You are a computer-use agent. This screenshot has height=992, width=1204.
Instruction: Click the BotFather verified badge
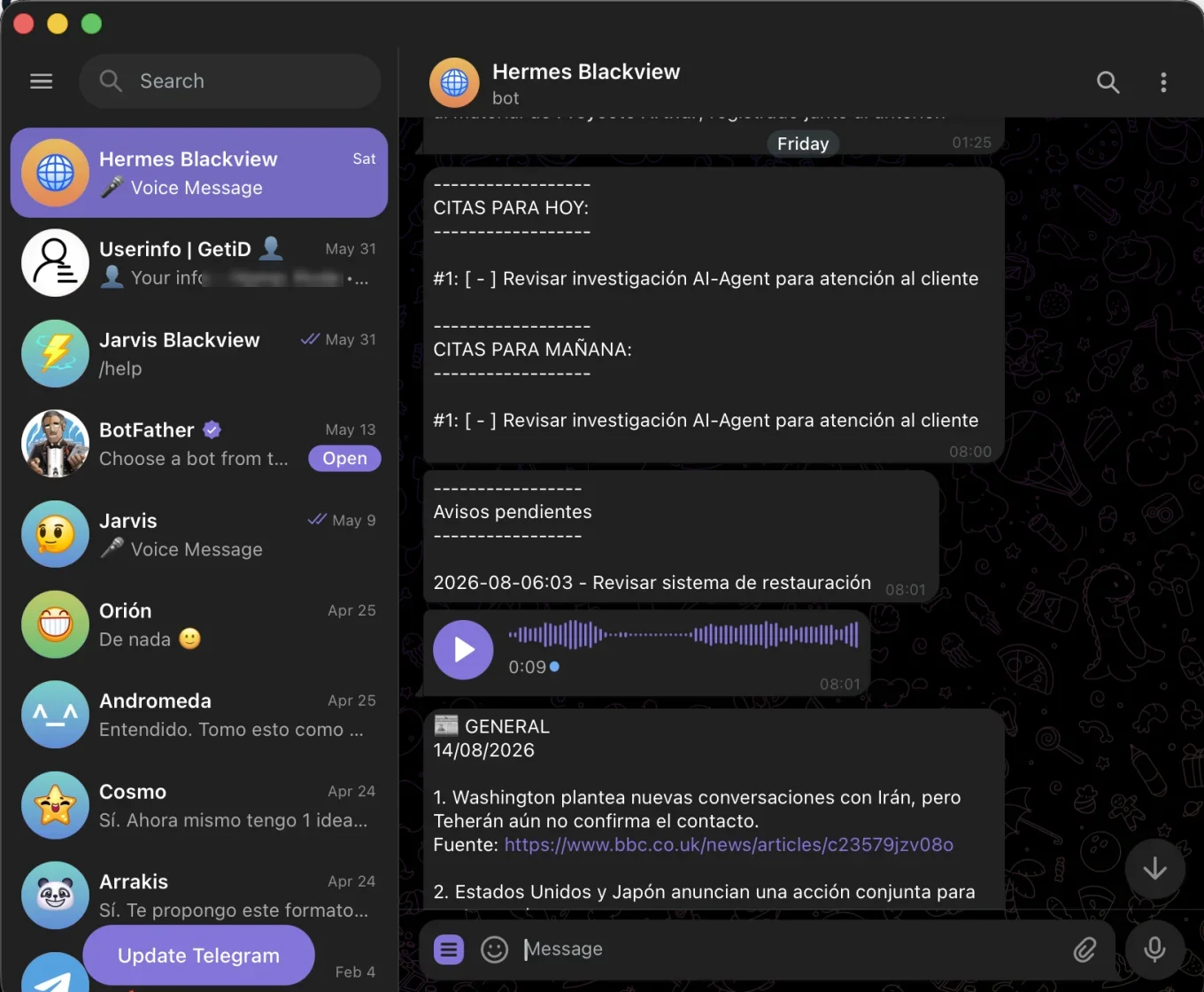[x=212, y=430]
